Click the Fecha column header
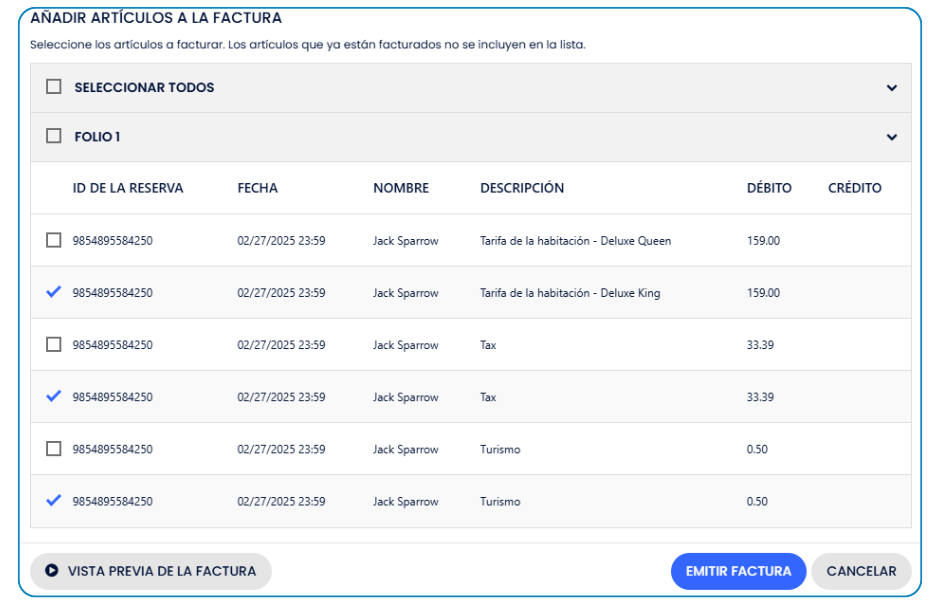The image size is (940, 606). [257, 188]
